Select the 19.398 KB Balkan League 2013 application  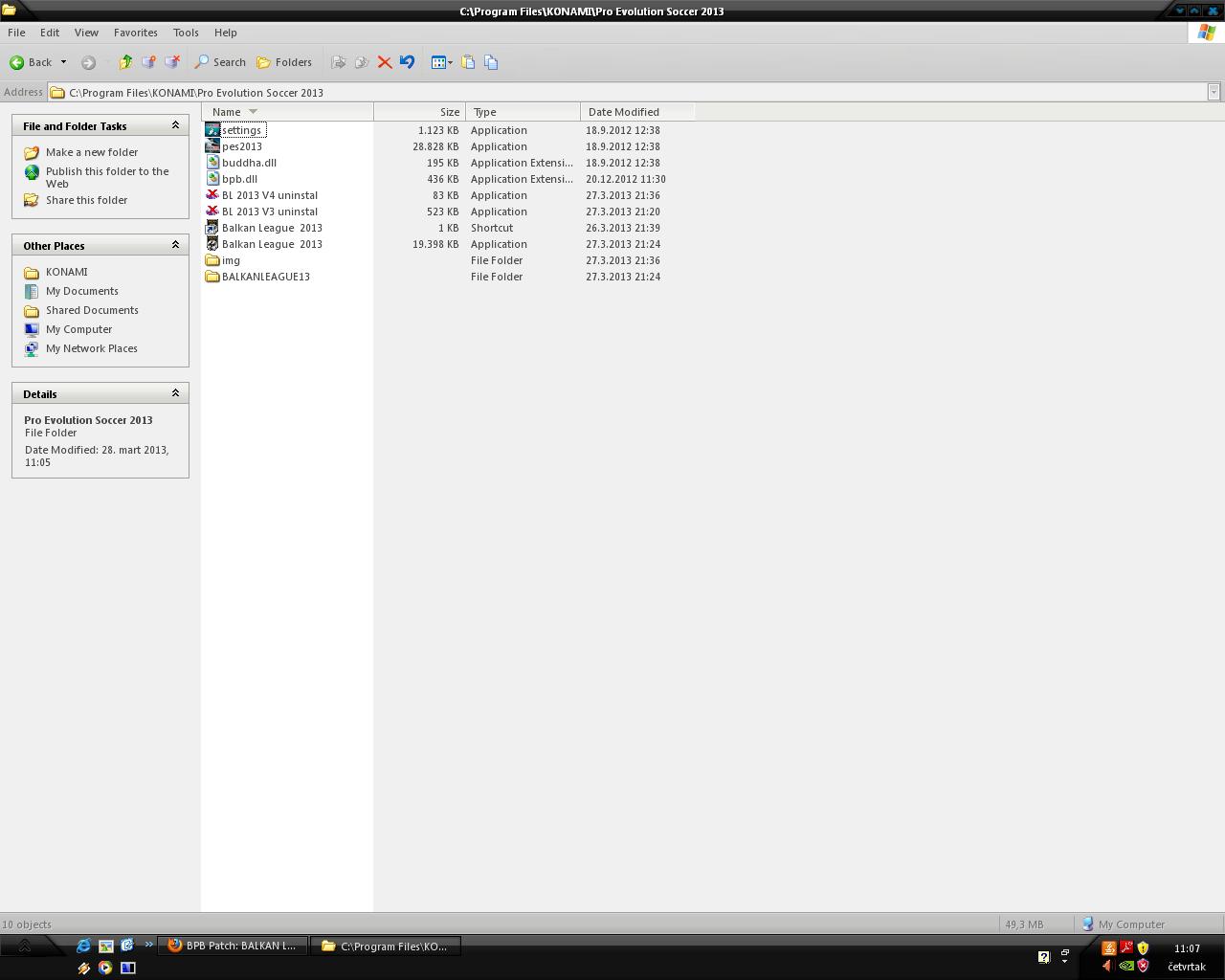click(272, 244)
